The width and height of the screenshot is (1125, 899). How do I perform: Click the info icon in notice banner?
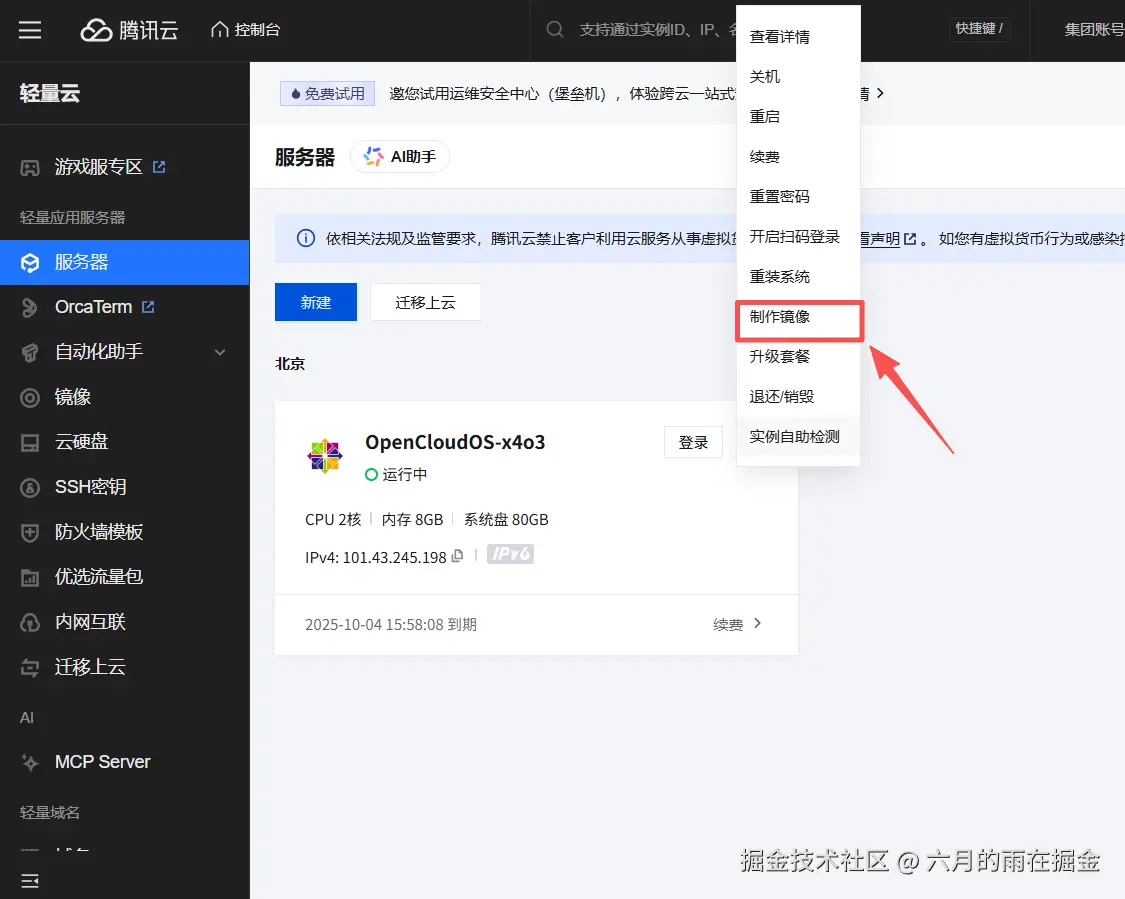click(306, 238)
